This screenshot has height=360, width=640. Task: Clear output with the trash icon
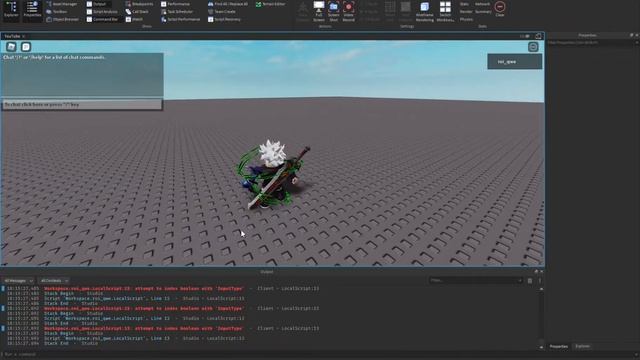click(530, 281)
